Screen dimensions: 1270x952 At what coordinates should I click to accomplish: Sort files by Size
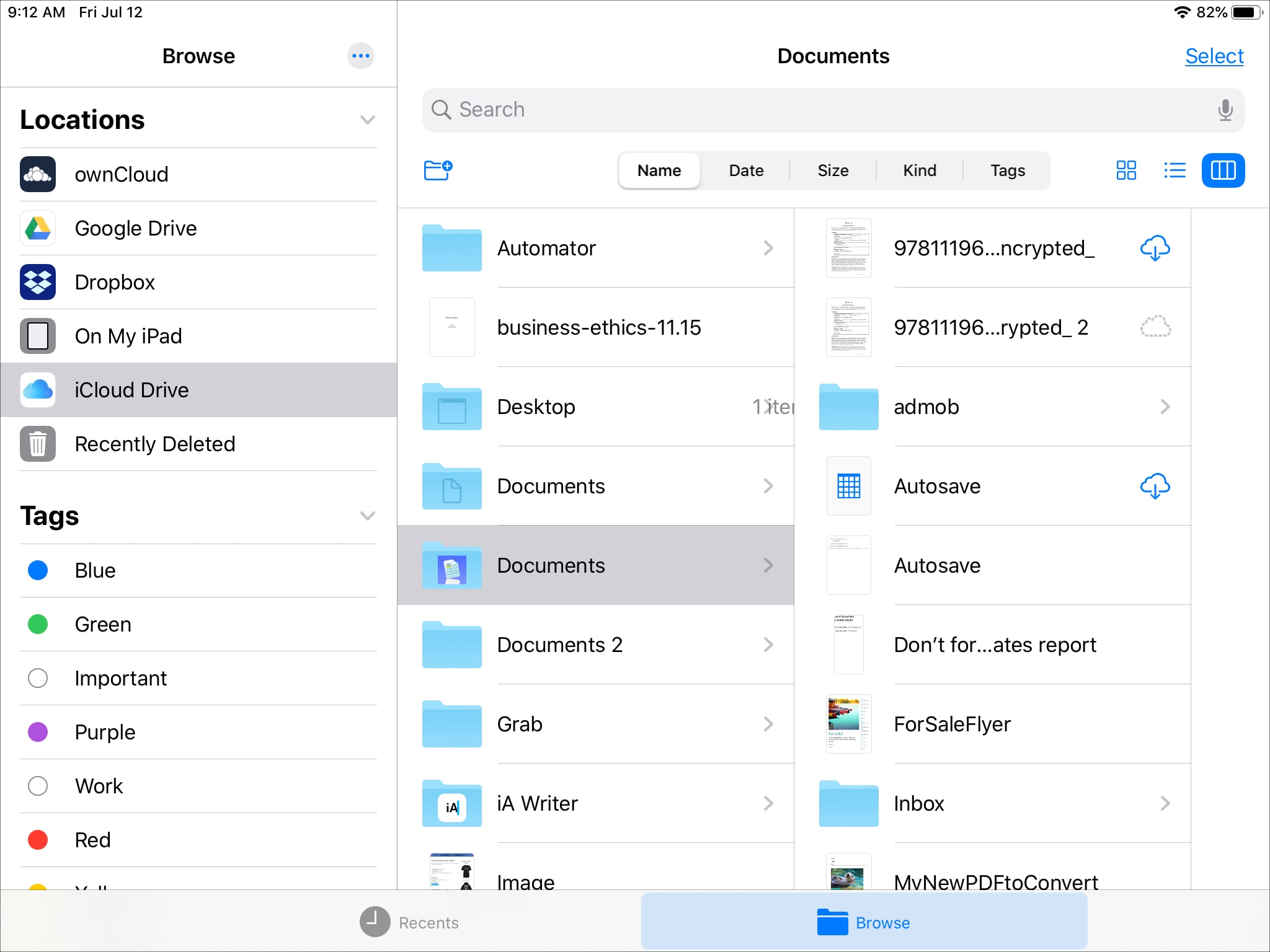click(833, 170)
